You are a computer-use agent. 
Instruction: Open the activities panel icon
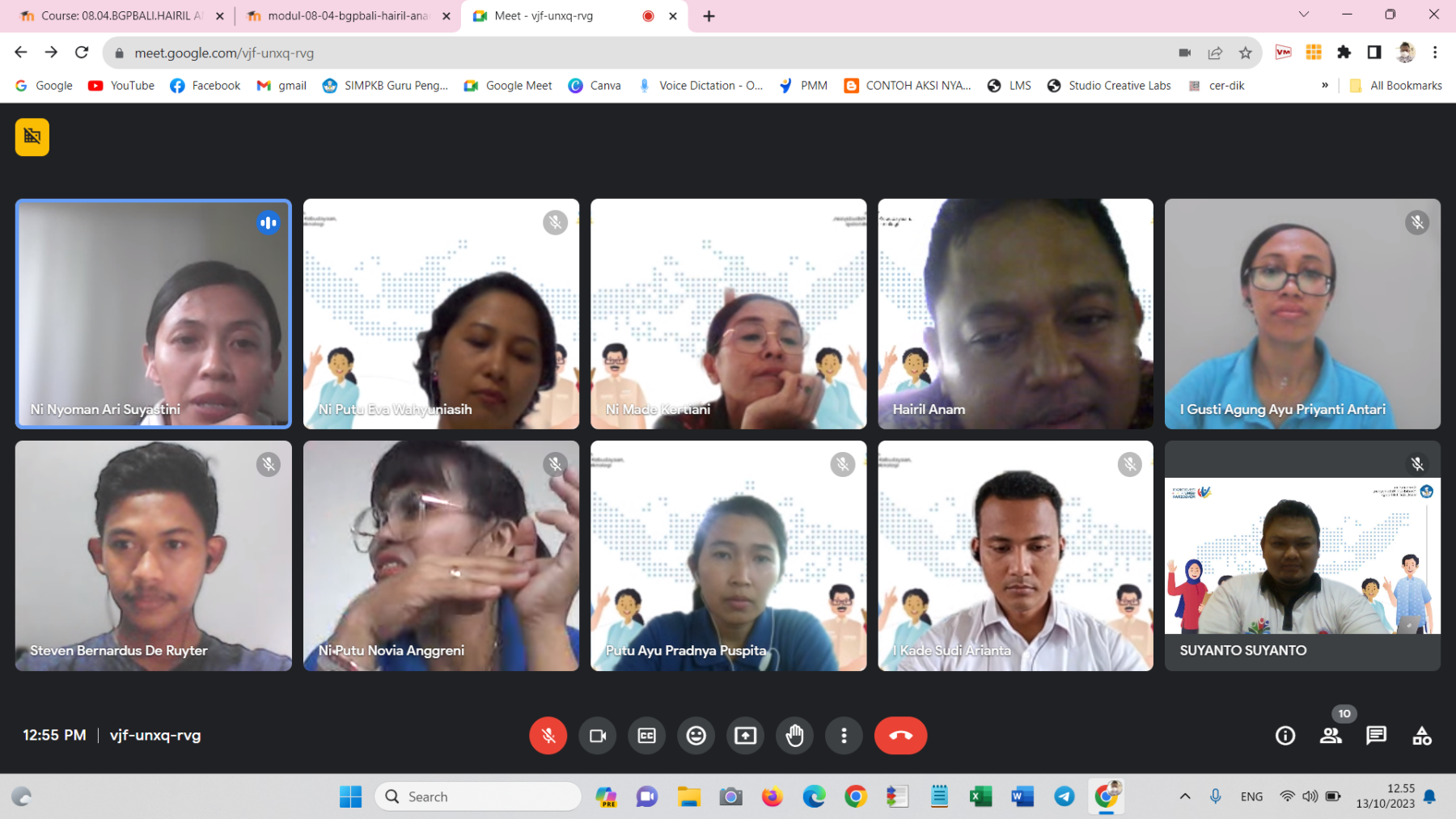click(1421, 735)
